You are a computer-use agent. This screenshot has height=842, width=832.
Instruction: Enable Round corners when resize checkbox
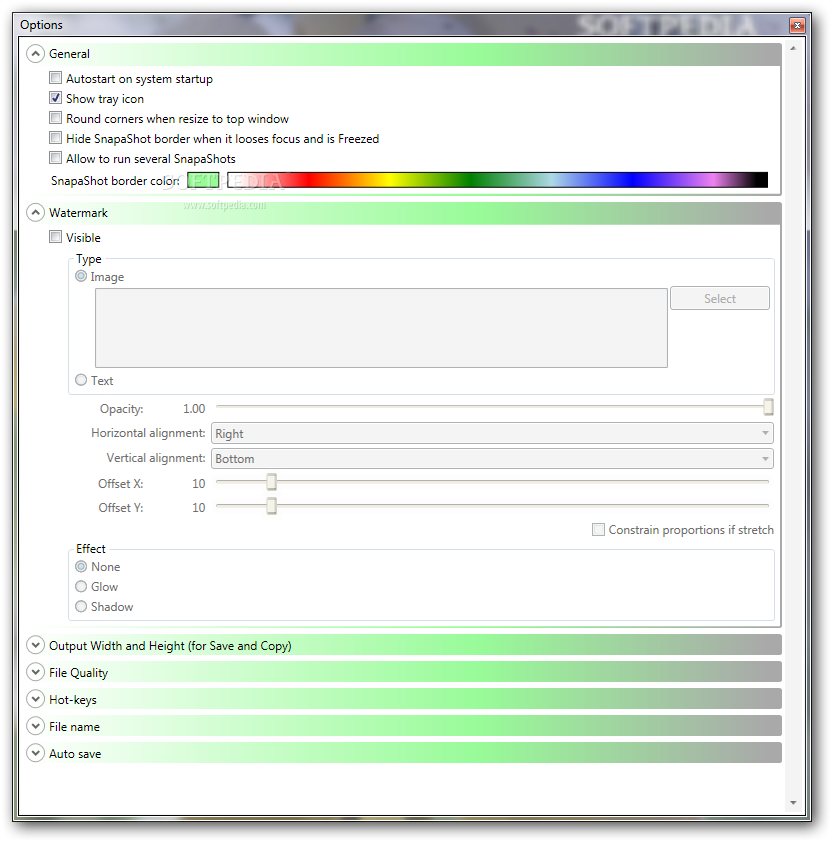[55, 118]
